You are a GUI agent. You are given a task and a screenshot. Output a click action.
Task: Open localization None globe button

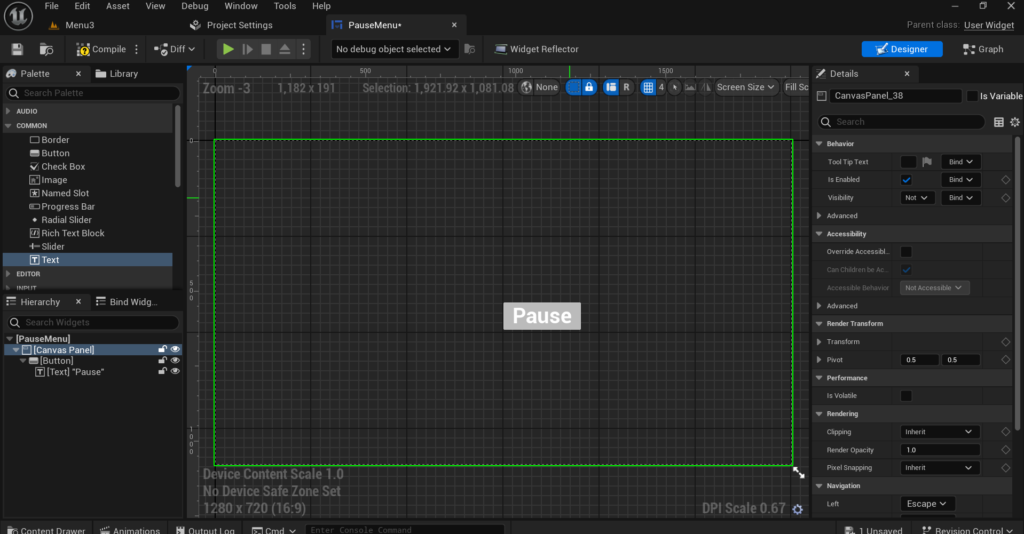(539, 87)
